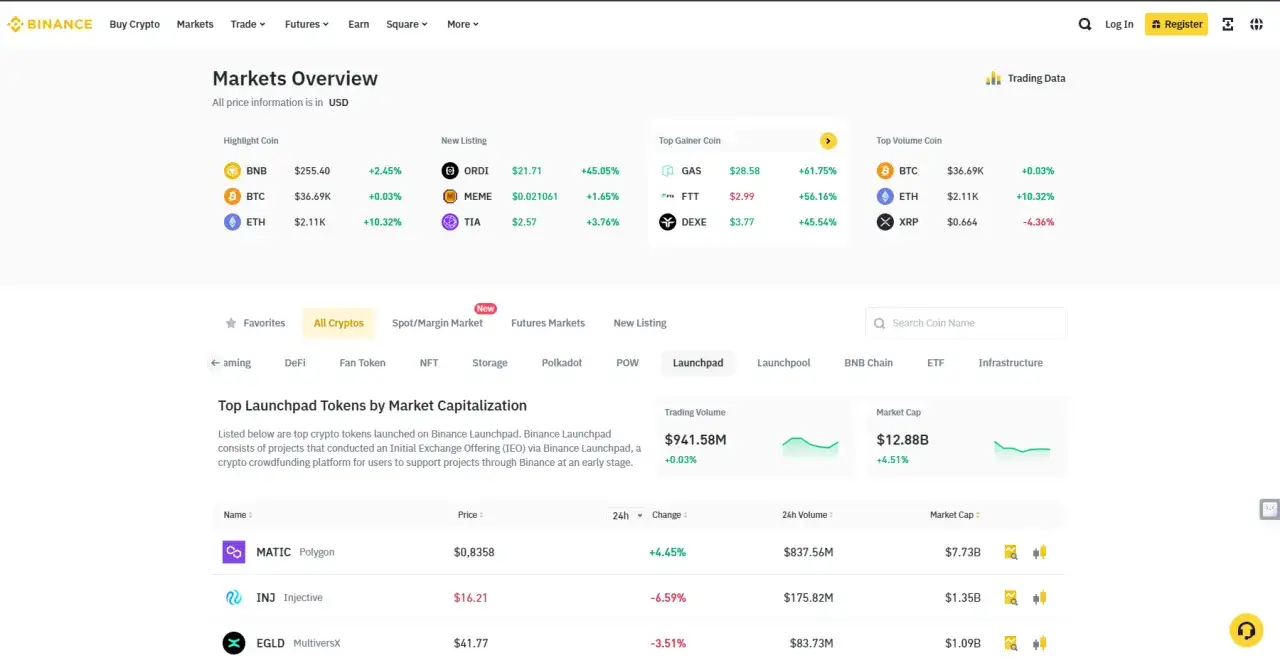Open the search magnifier icon in header
Image resolution: width=1280 pixels, height=663 pixels.
(x=1085, y=24)
